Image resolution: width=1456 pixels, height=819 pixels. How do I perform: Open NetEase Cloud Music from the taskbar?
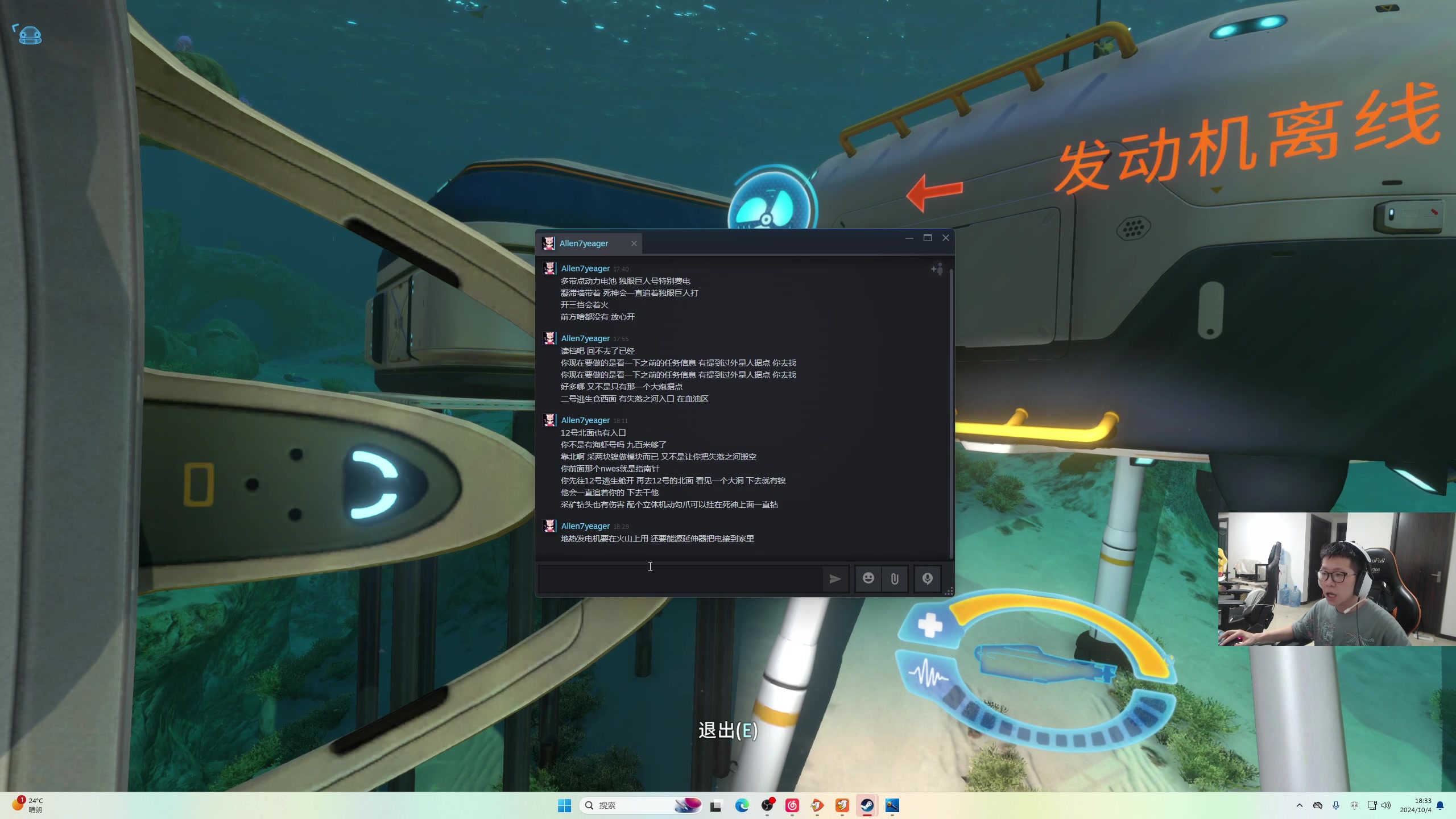point(792,805)
